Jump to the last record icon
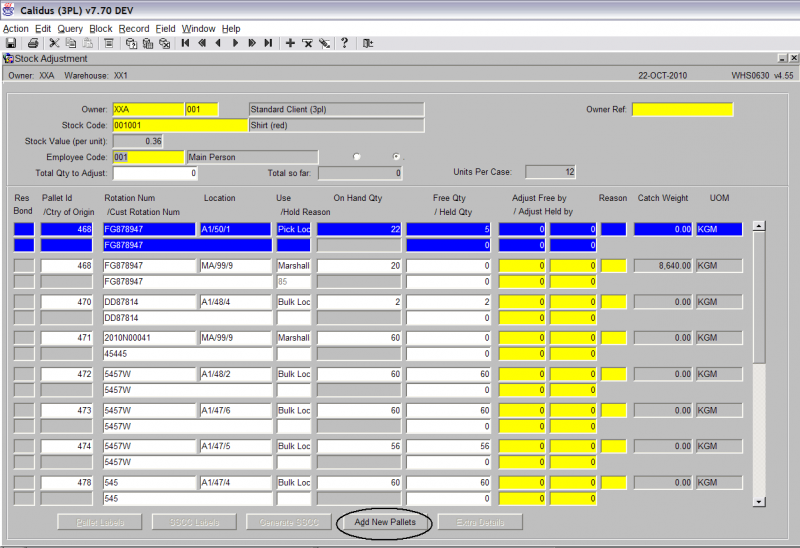 pyautogui.click(x=268, y=43)
